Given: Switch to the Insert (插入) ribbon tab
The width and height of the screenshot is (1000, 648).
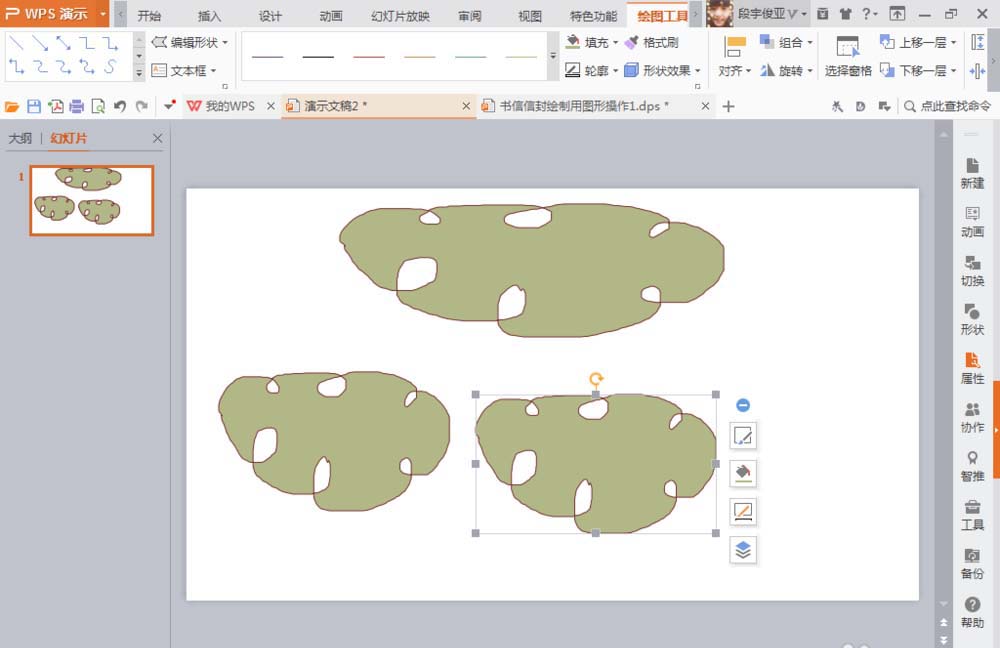Looking at the screenshot, I should [x=209, y=15].
